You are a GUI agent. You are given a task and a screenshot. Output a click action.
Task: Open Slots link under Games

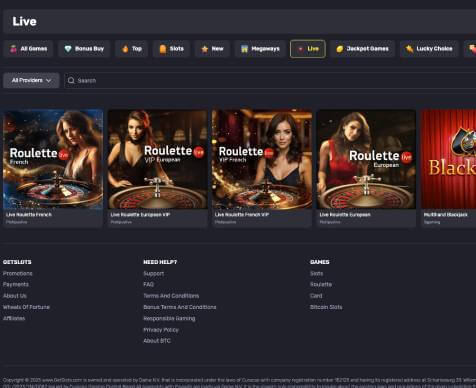(316, 273)
